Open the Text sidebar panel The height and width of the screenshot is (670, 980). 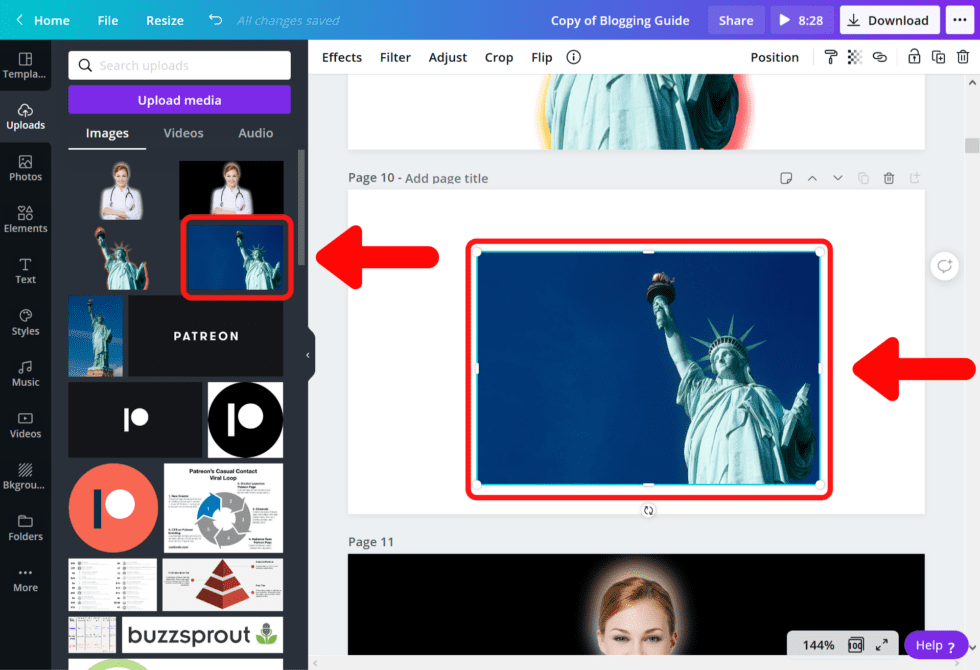coord(25,271)
